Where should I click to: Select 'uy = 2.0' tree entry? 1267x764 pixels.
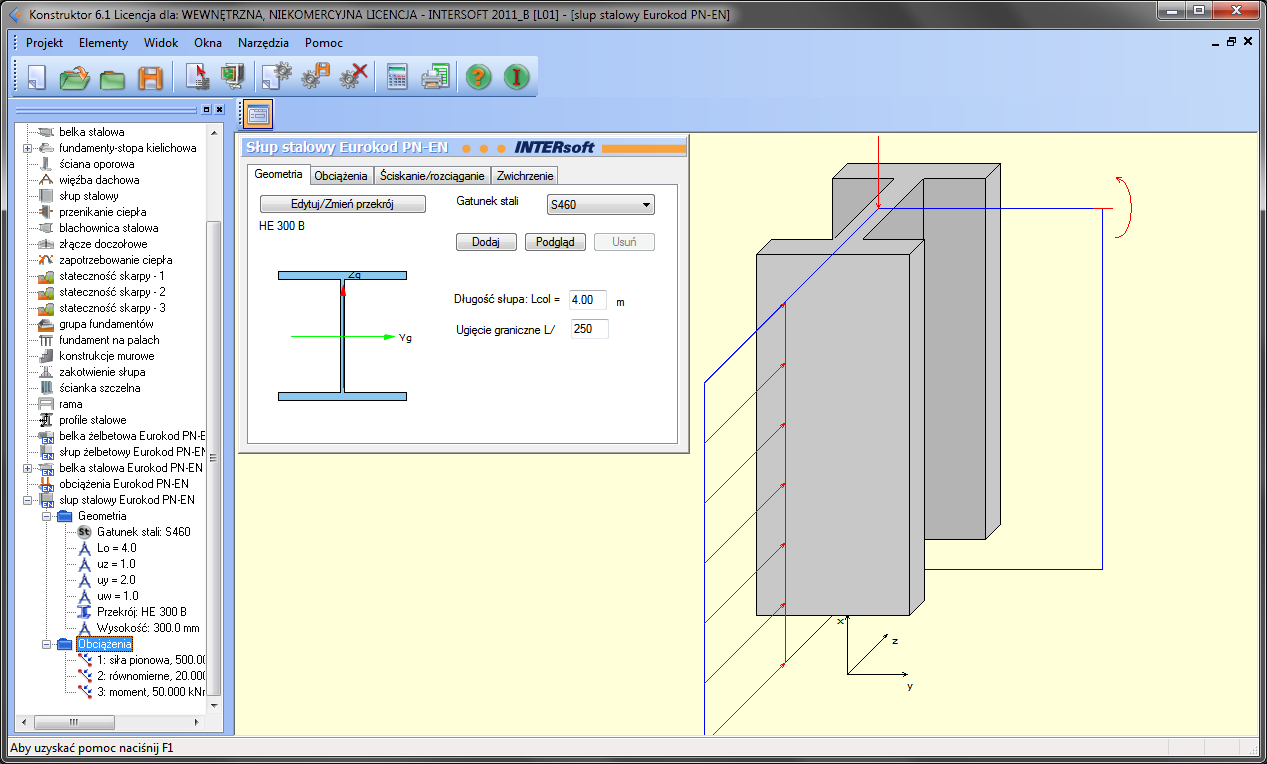tap(117, 580)
